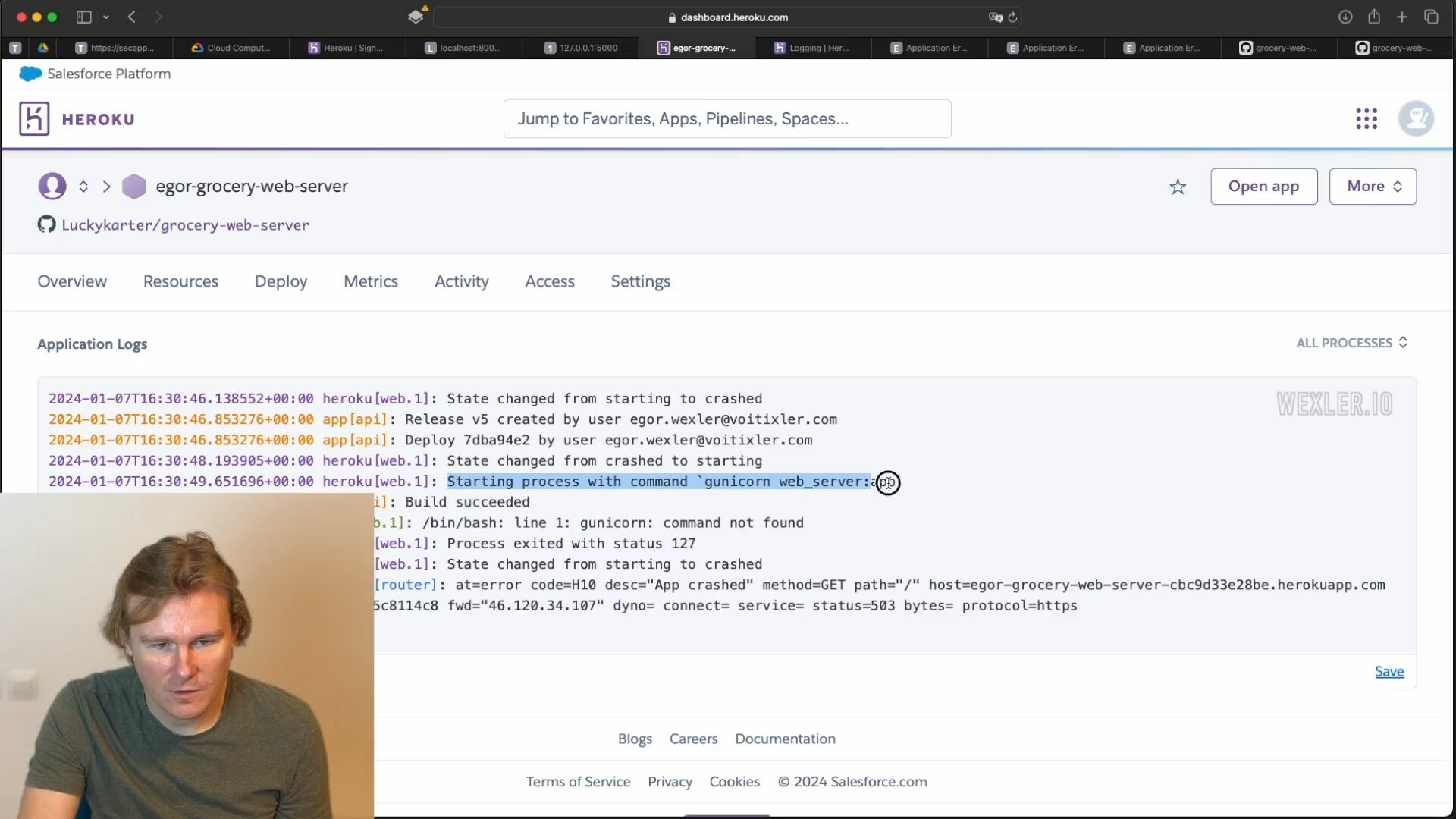Click the Salesforce cloud logo
The width and height of the screenshot is (1456, 819).
30,74
